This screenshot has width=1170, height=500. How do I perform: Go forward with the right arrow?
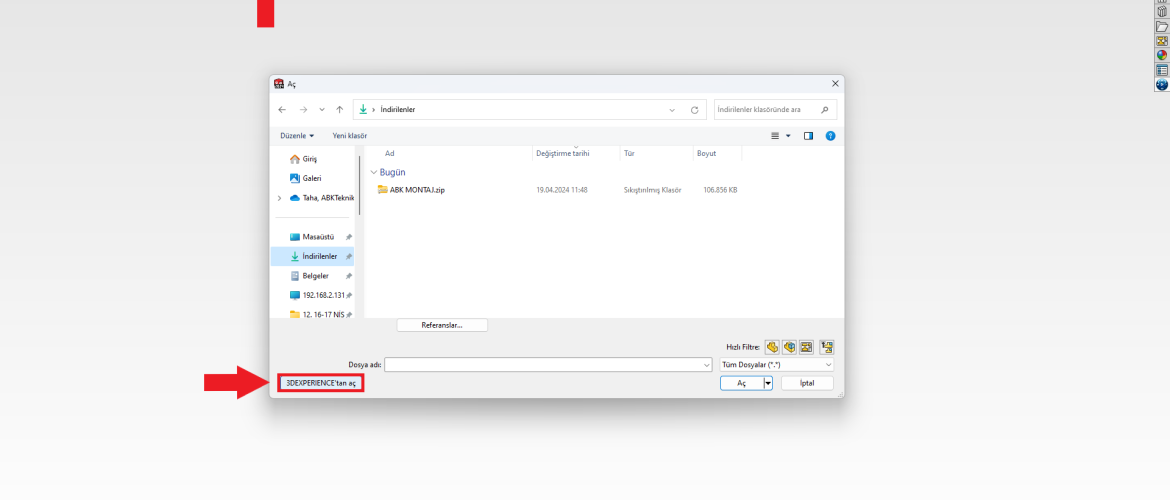[303, 110]
